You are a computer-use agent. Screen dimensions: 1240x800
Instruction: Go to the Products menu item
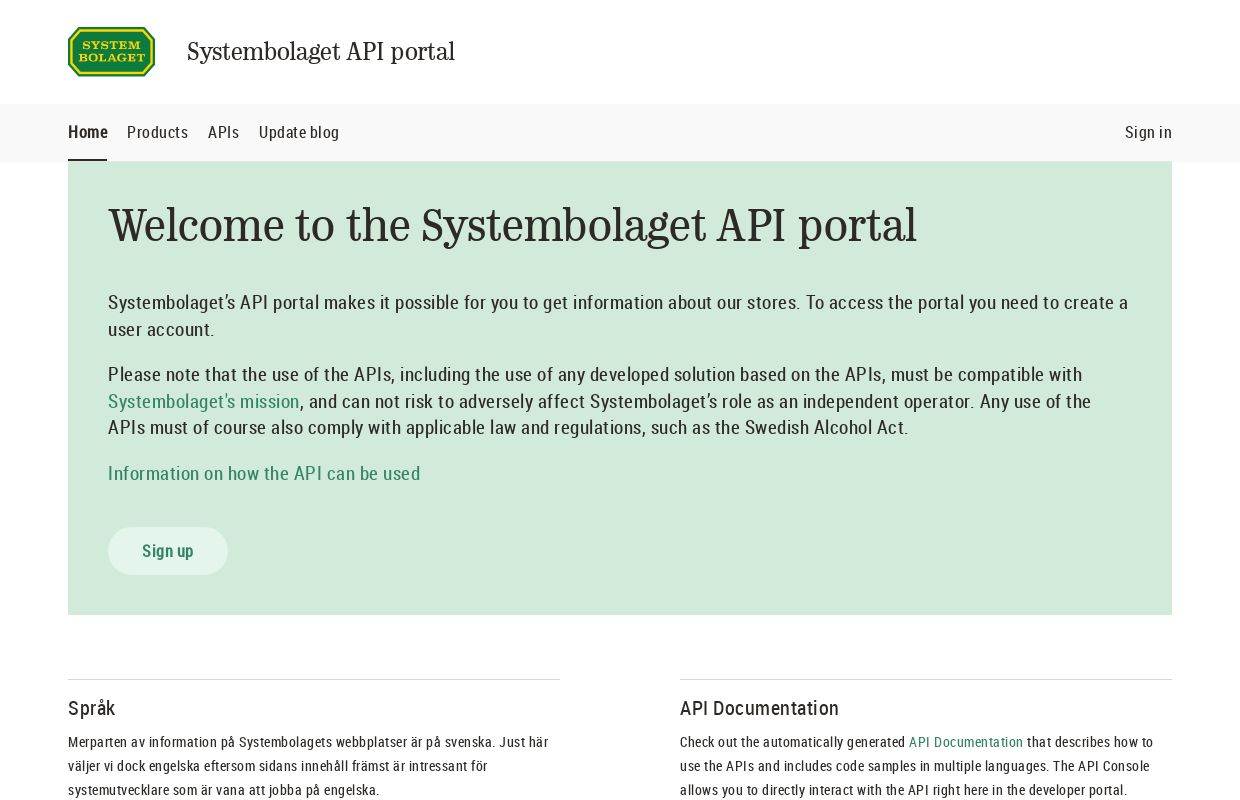tap(157, 132)
